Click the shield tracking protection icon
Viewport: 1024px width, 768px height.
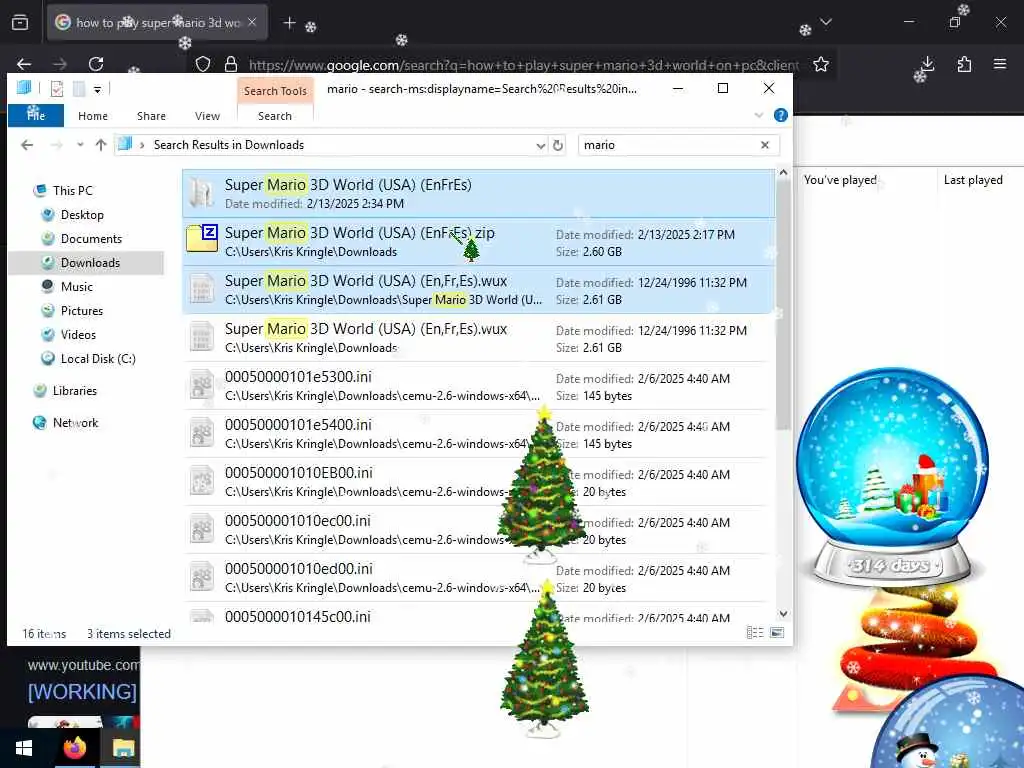[x=203, y=64]
